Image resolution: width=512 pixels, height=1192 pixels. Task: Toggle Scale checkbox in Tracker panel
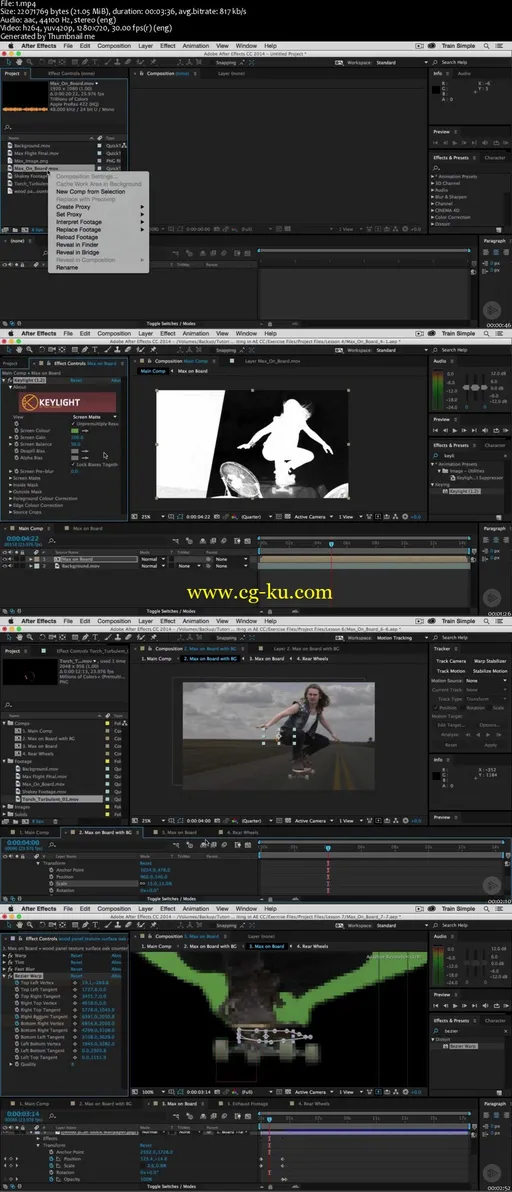[x=490, y=708]
